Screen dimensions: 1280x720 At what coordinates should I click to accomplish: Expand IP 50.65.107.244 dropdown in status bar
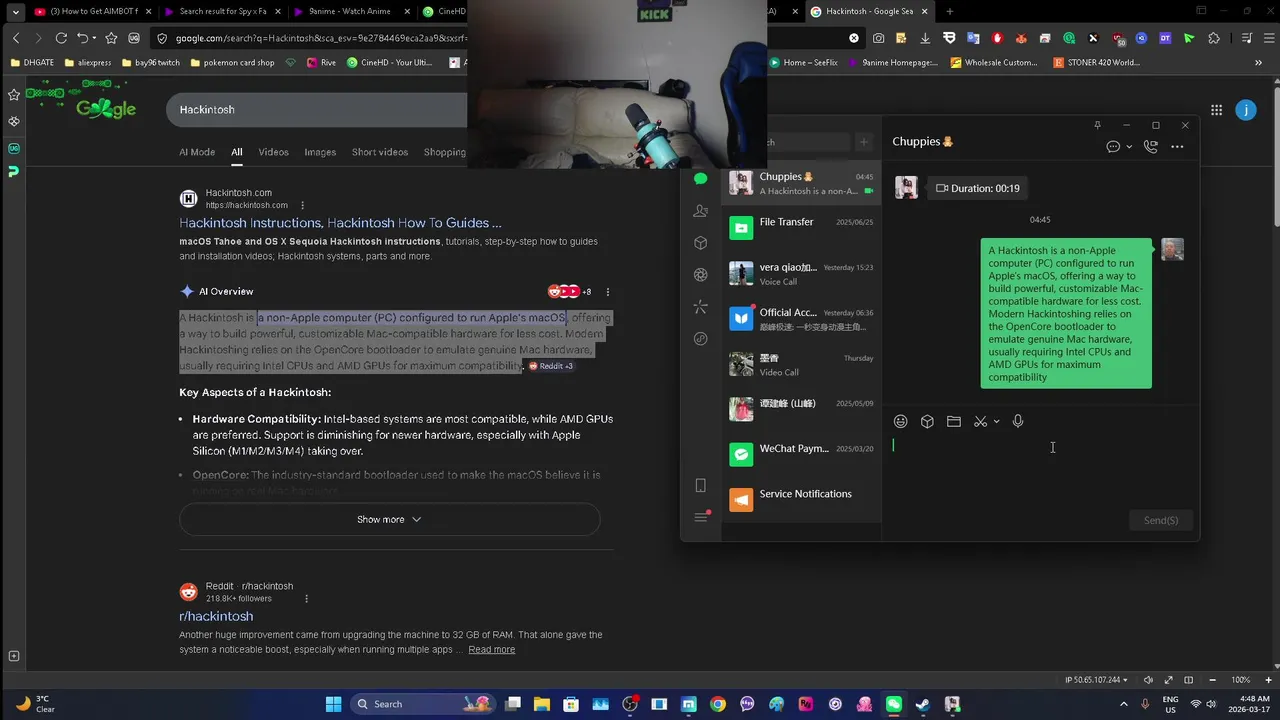click(x=1097, y=680)
